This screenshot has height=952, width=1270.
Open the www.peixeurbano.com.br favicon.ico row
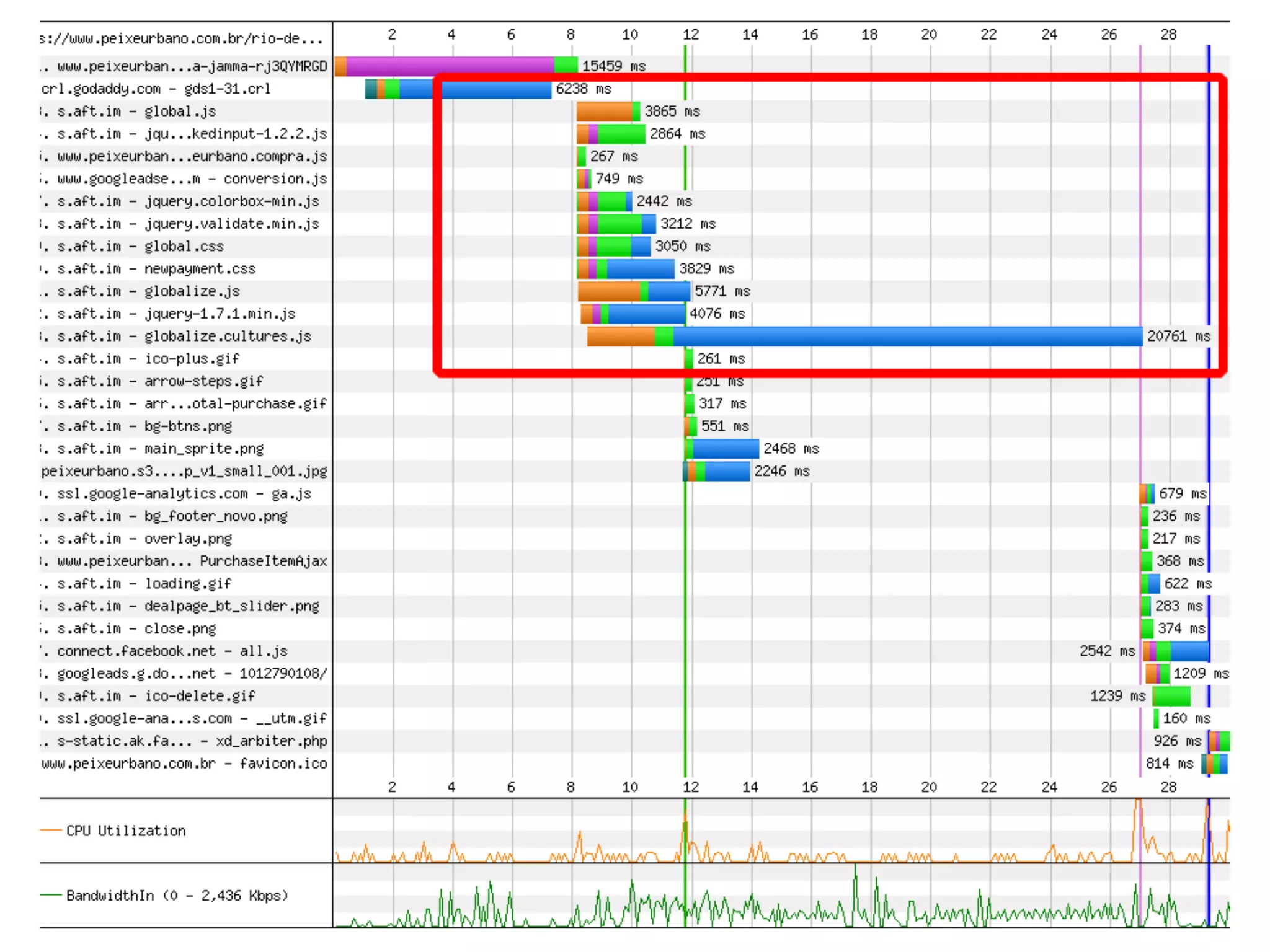click(184, 764)
